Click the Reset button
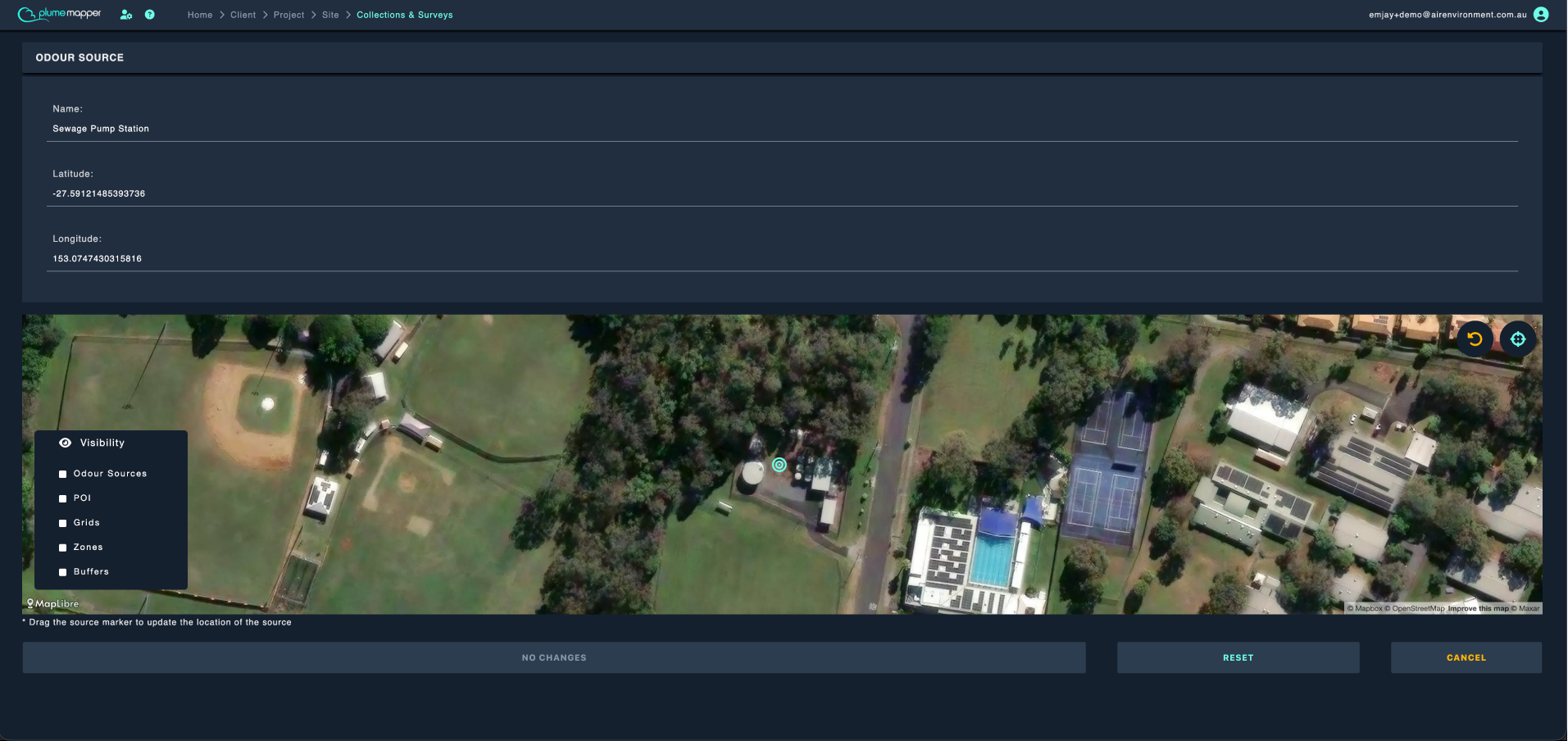Viewport: 1568px width, 741px height. 1238,657
